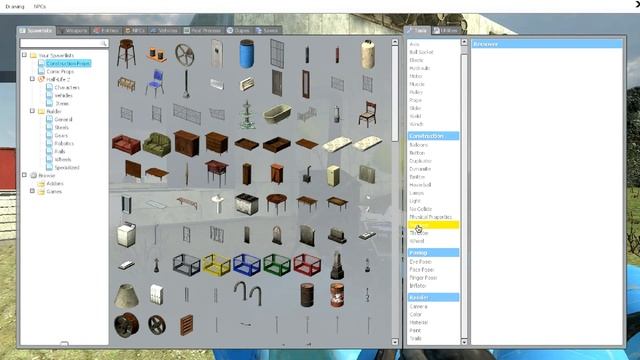Spawn the white pedestal sink prop
This screenshot has width=640, height=360.
[217, 204]
